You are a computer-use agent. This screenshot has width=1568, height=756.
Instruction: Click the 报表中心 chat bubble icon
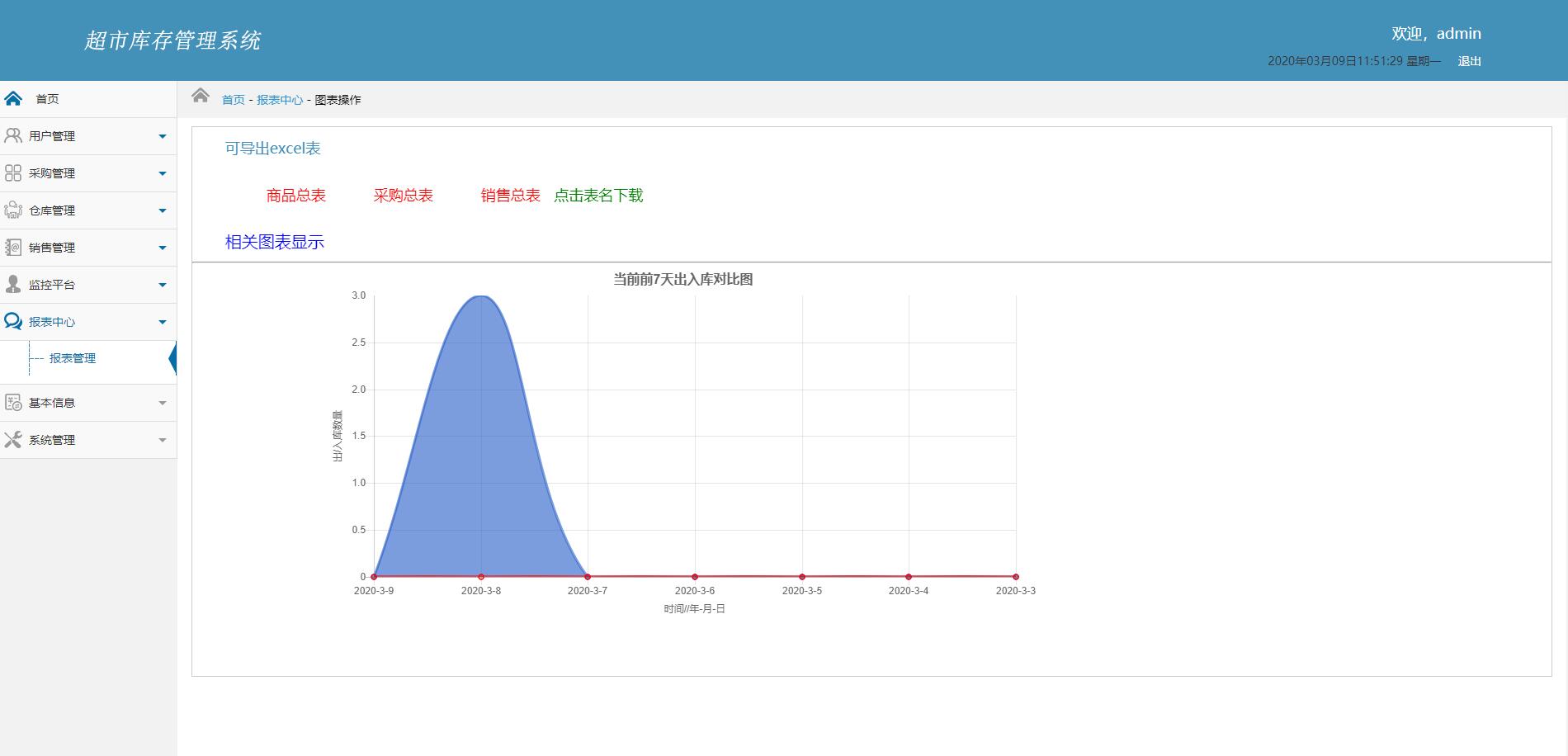click(13, 321)
